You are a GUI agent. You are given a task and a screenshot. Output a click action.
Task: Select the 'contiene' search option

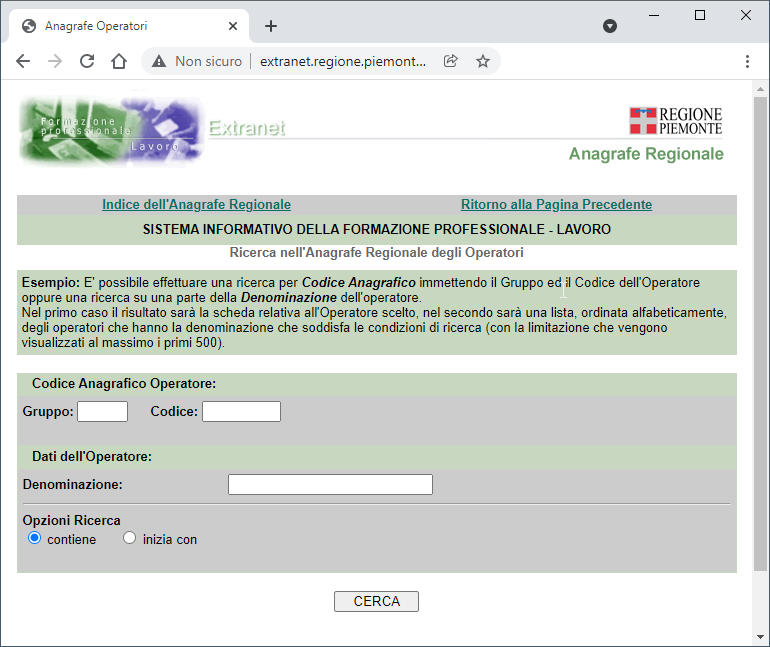pyautogui.click(x=35, y=538)
